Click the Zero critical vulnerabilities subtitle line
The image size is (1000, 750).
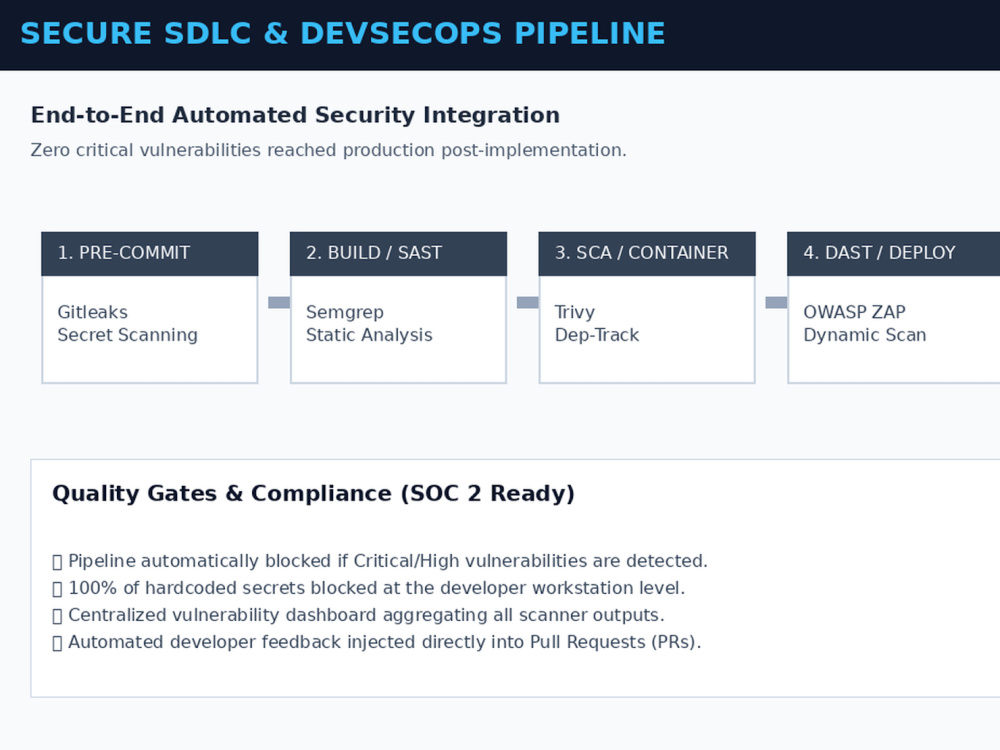point(328,151)
